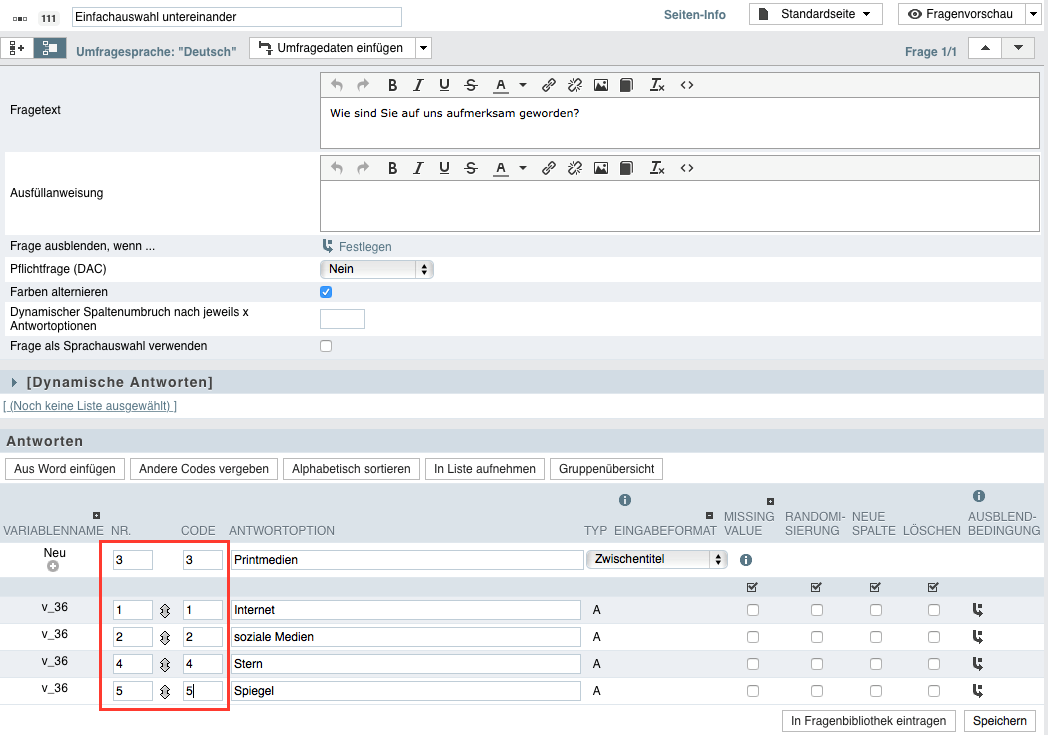Screen dimensions: 1048x735
Task: Click Gruppenübersicht button
Action: pos(607,469)
